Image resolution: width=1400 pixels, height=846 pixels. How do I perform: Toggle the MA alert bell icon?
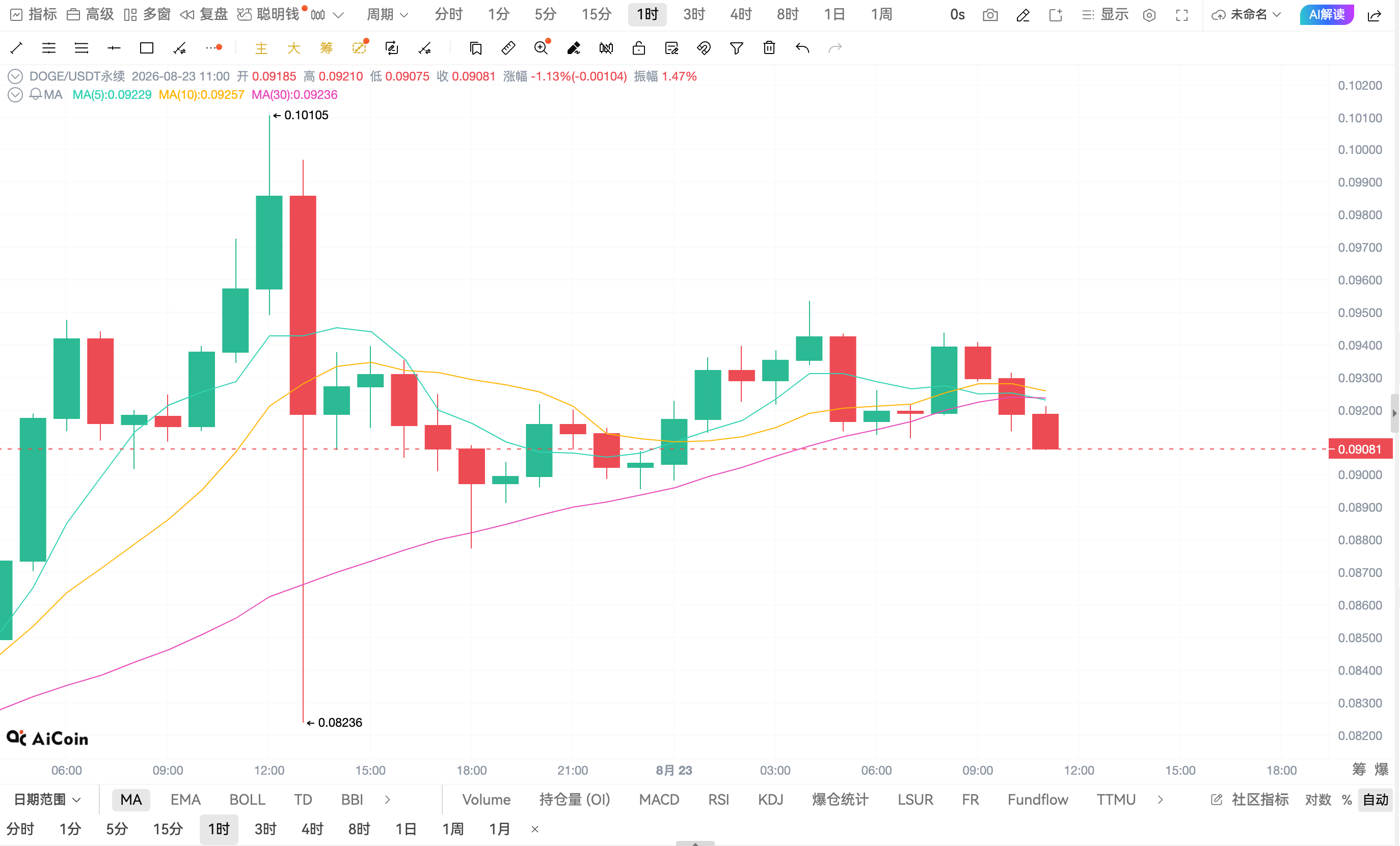[36, 95]
